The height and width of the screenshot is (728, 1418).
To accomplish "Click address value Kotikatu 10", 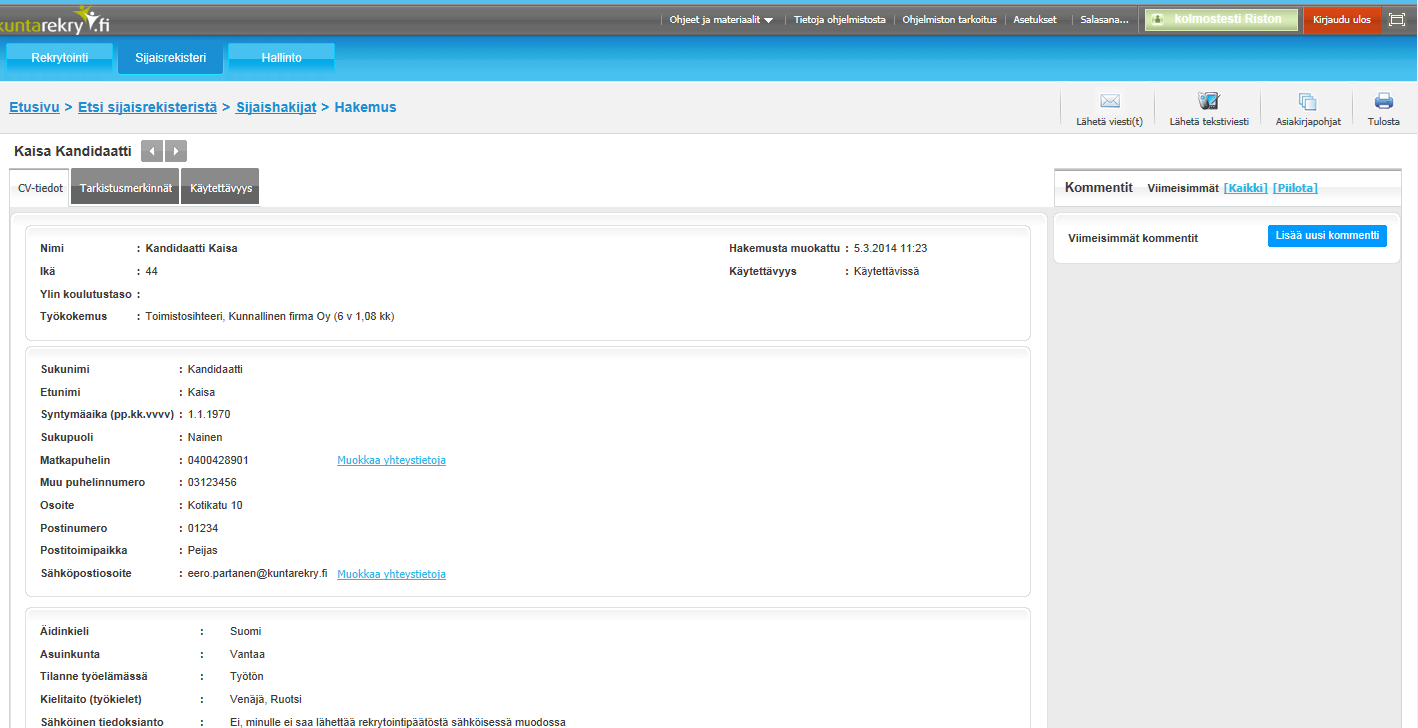I will (215, 505).
